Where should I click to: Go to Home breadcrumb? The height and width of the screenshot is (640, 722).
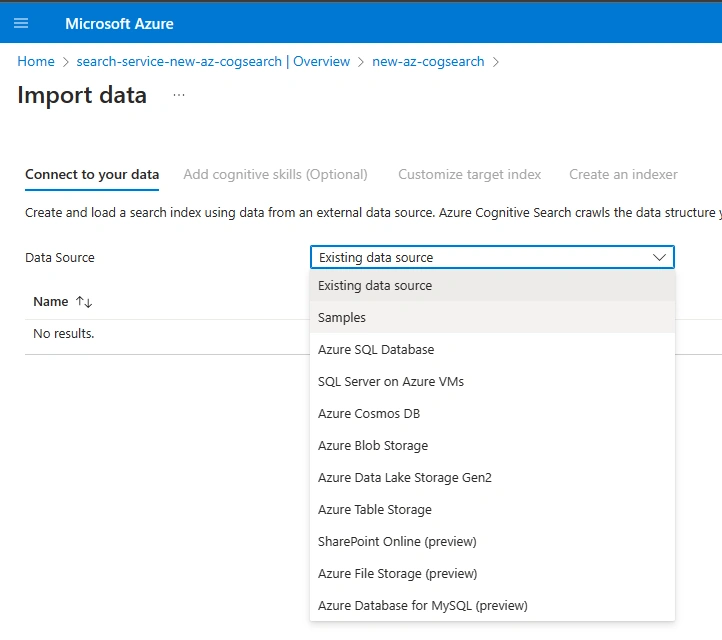[x=36, y=61]
